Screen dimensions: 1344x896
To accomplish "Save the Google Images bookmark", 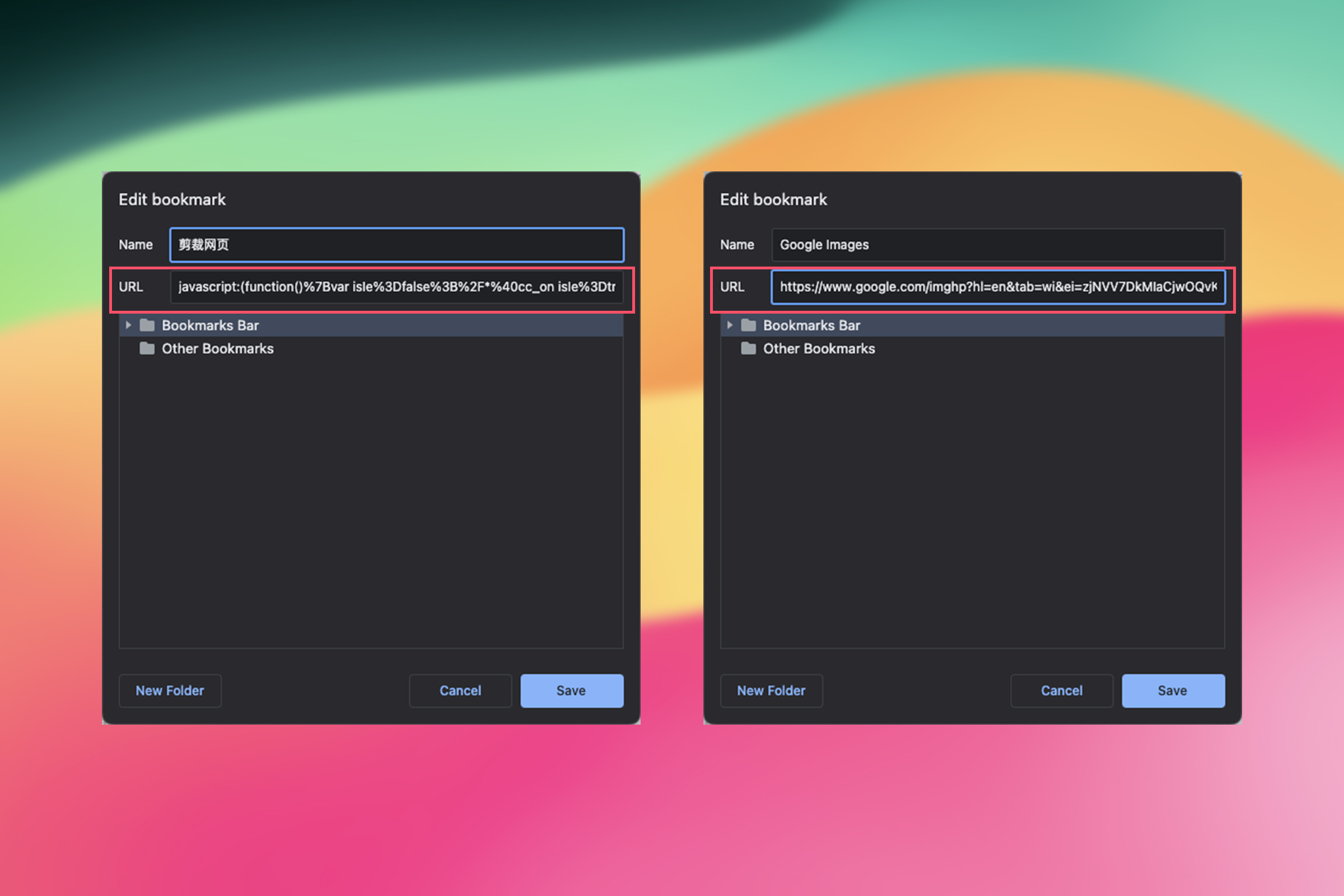I will click(1173, 690).
